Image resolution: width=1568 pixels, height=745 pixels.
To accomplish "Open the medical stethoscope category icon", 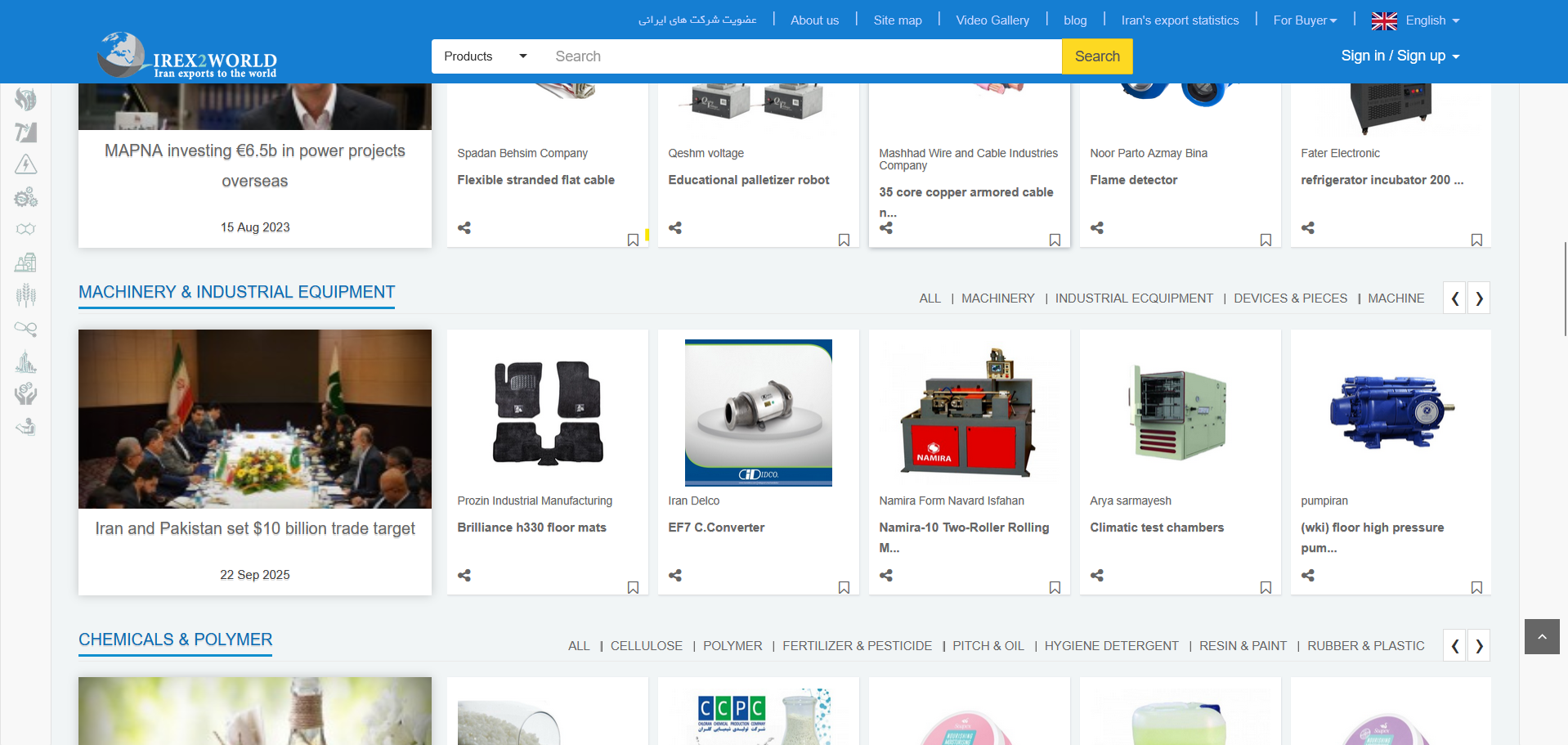I will 26,329.
